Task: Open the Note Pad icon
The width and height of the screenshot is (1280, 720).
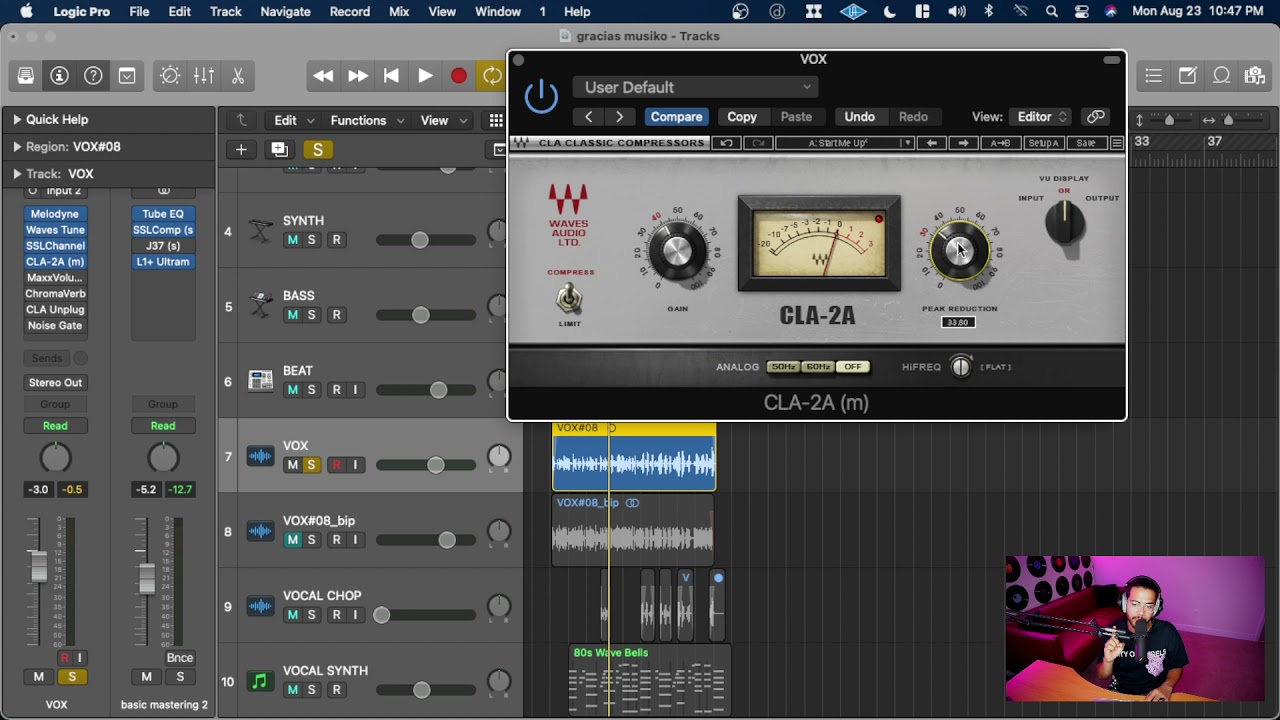Action: (1187, 76)
